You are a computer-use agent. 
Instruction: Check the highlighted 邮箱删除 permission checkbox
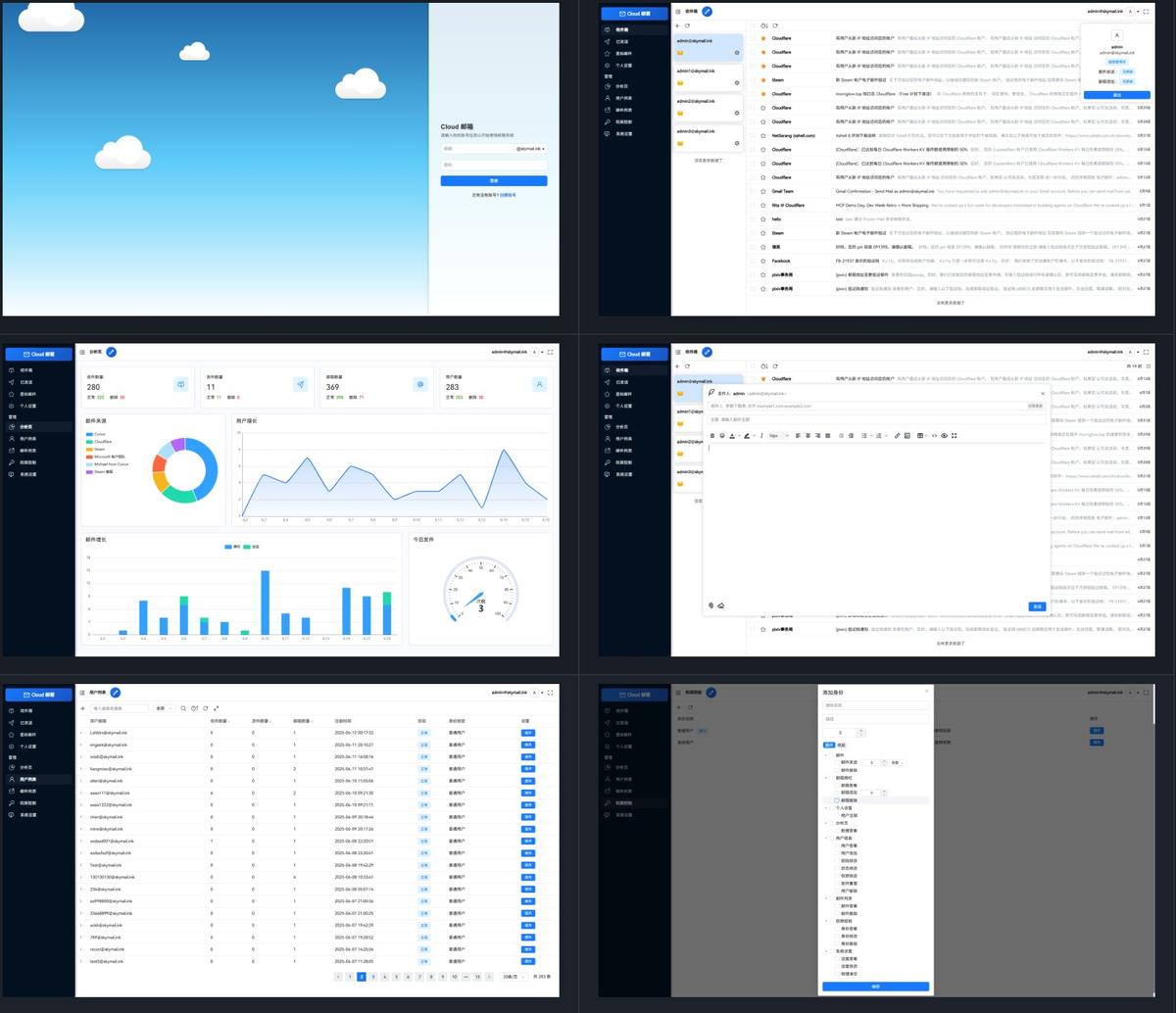[837, 800]
